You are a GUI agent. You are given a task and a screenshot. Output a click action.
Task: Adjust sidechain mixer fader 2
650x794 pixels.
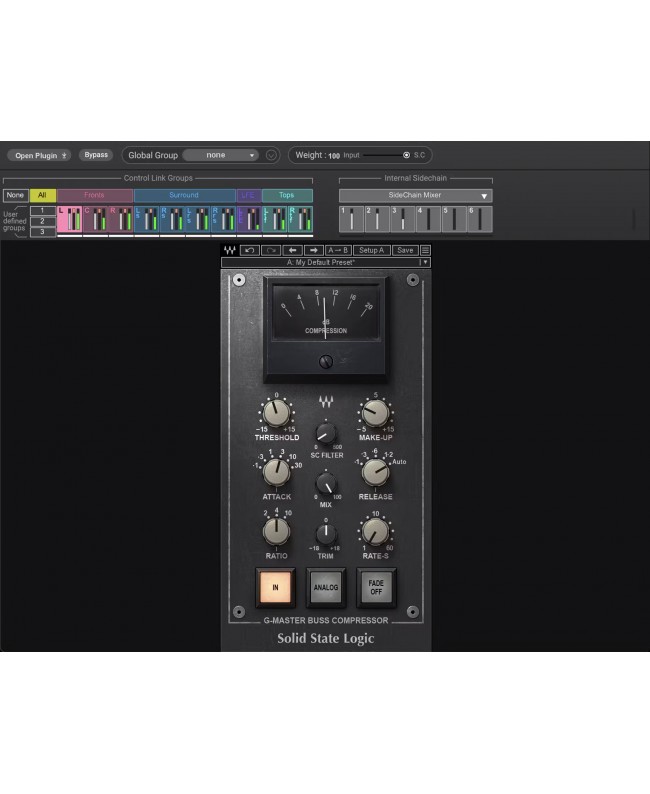coord(377,219)
